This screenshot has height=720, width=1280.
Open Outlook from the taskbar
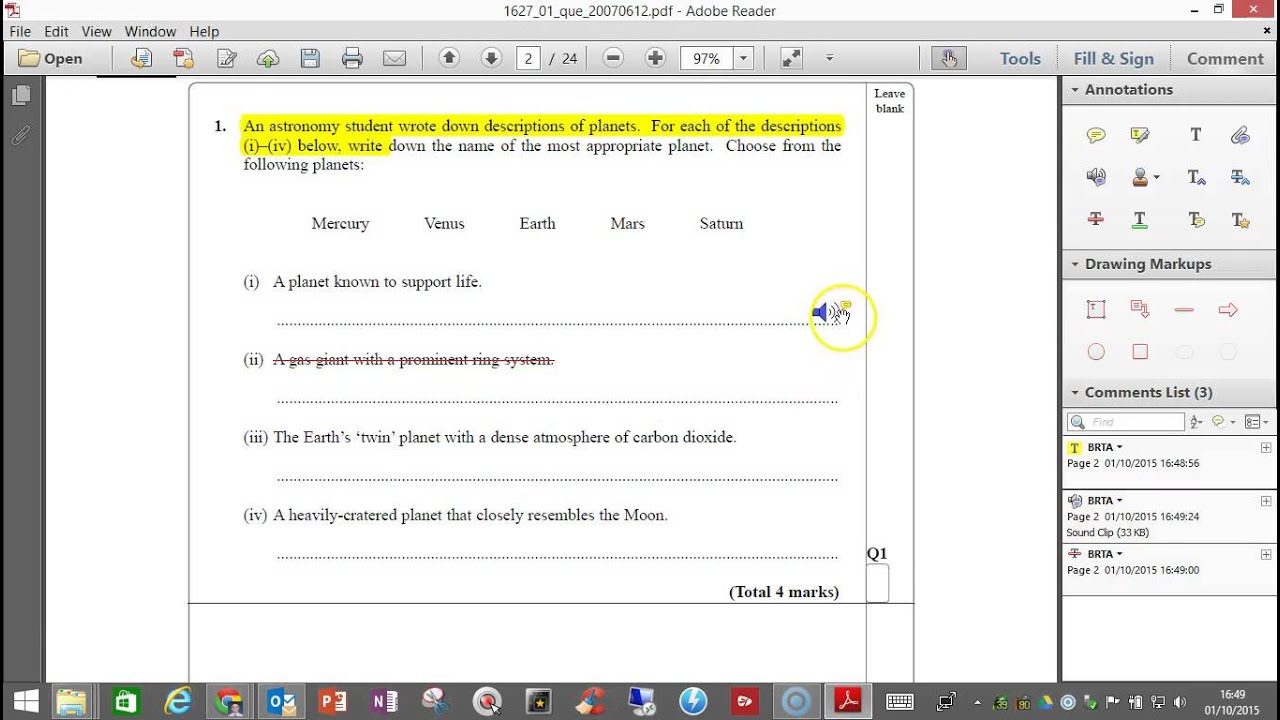click(281, 702)
